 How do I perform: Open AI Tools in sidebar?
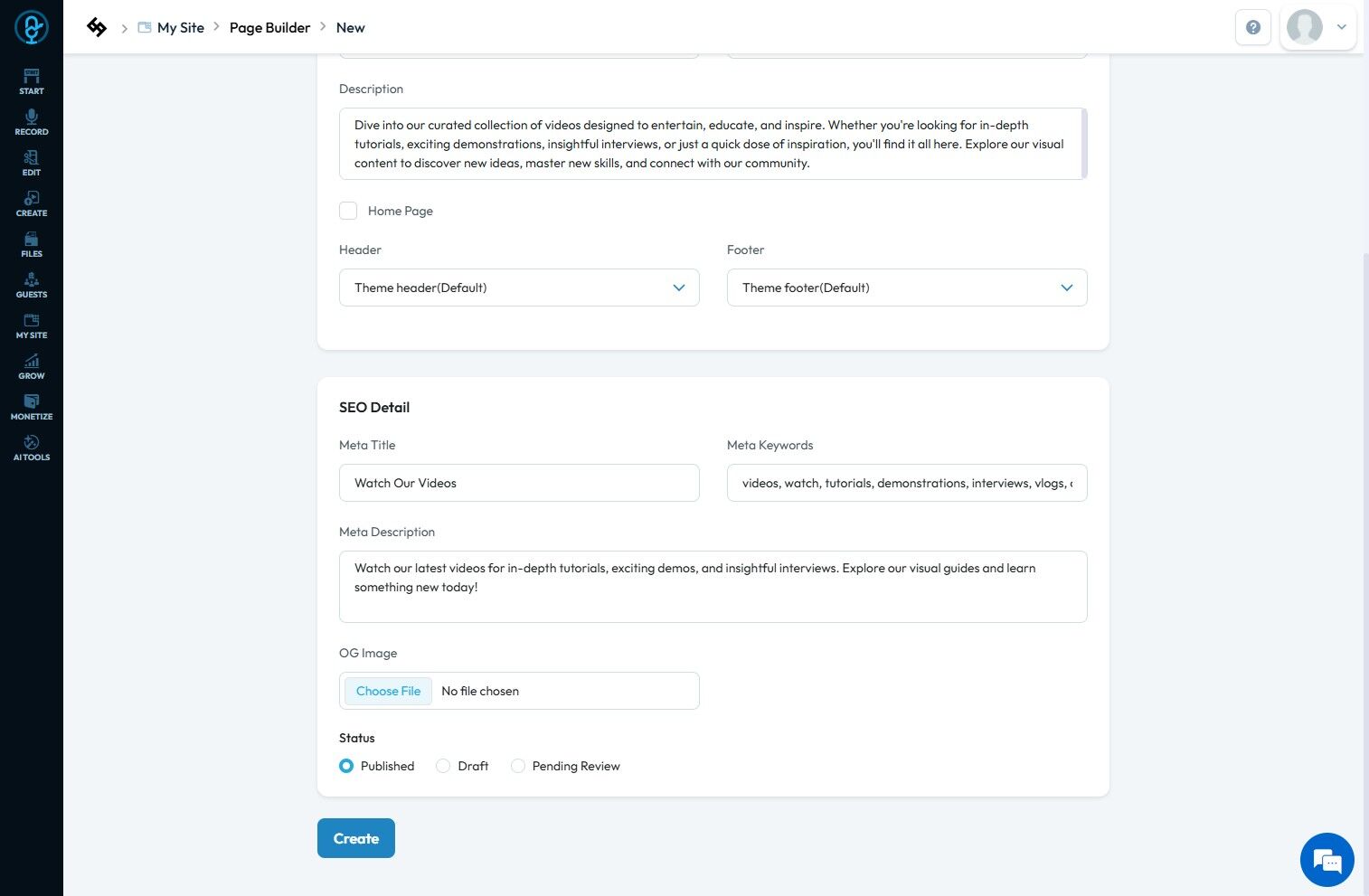32,447
